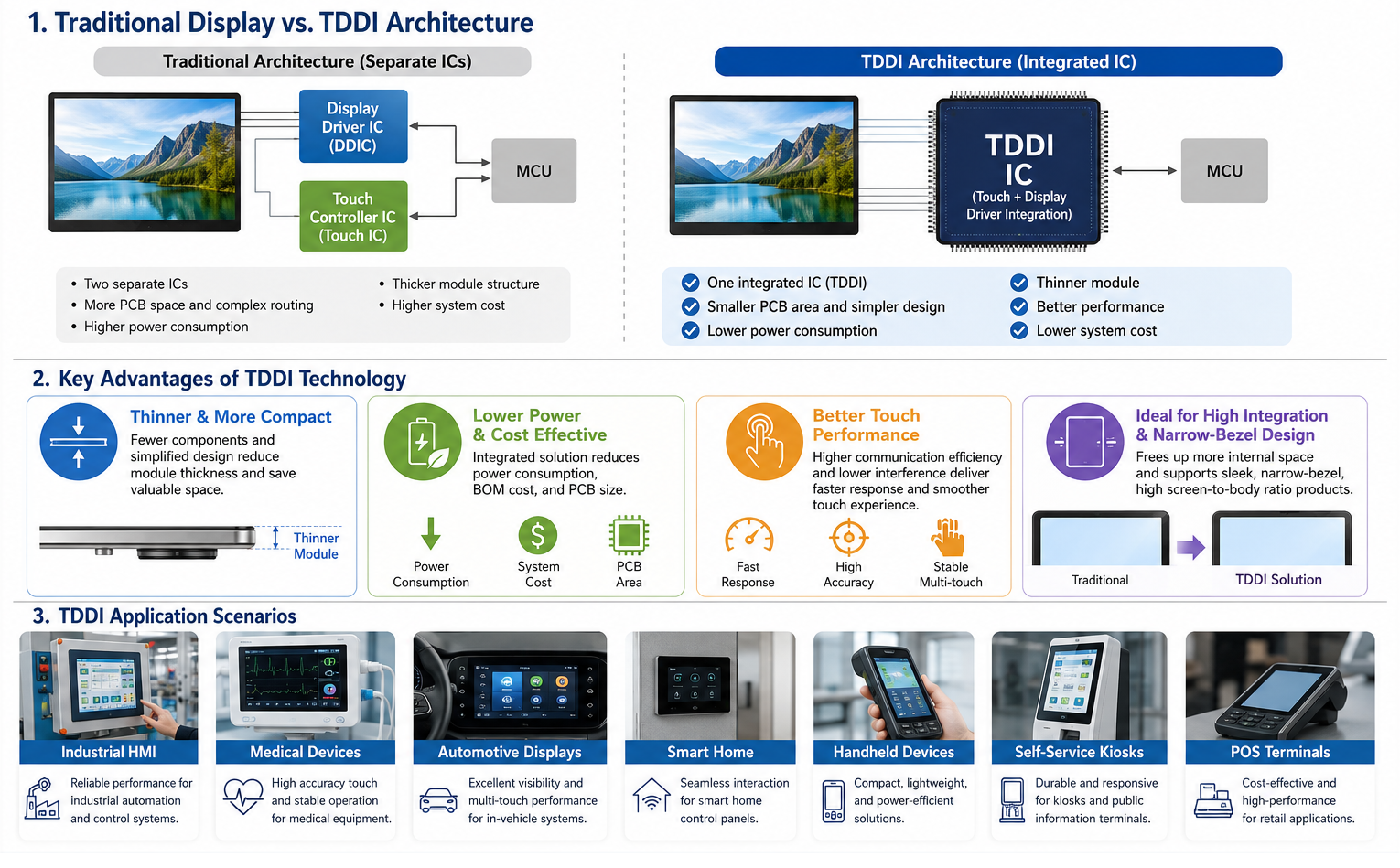
Task: Click the 'Two separate ICs' bullet
Action: pyautogui.click(x=135, y=284)
